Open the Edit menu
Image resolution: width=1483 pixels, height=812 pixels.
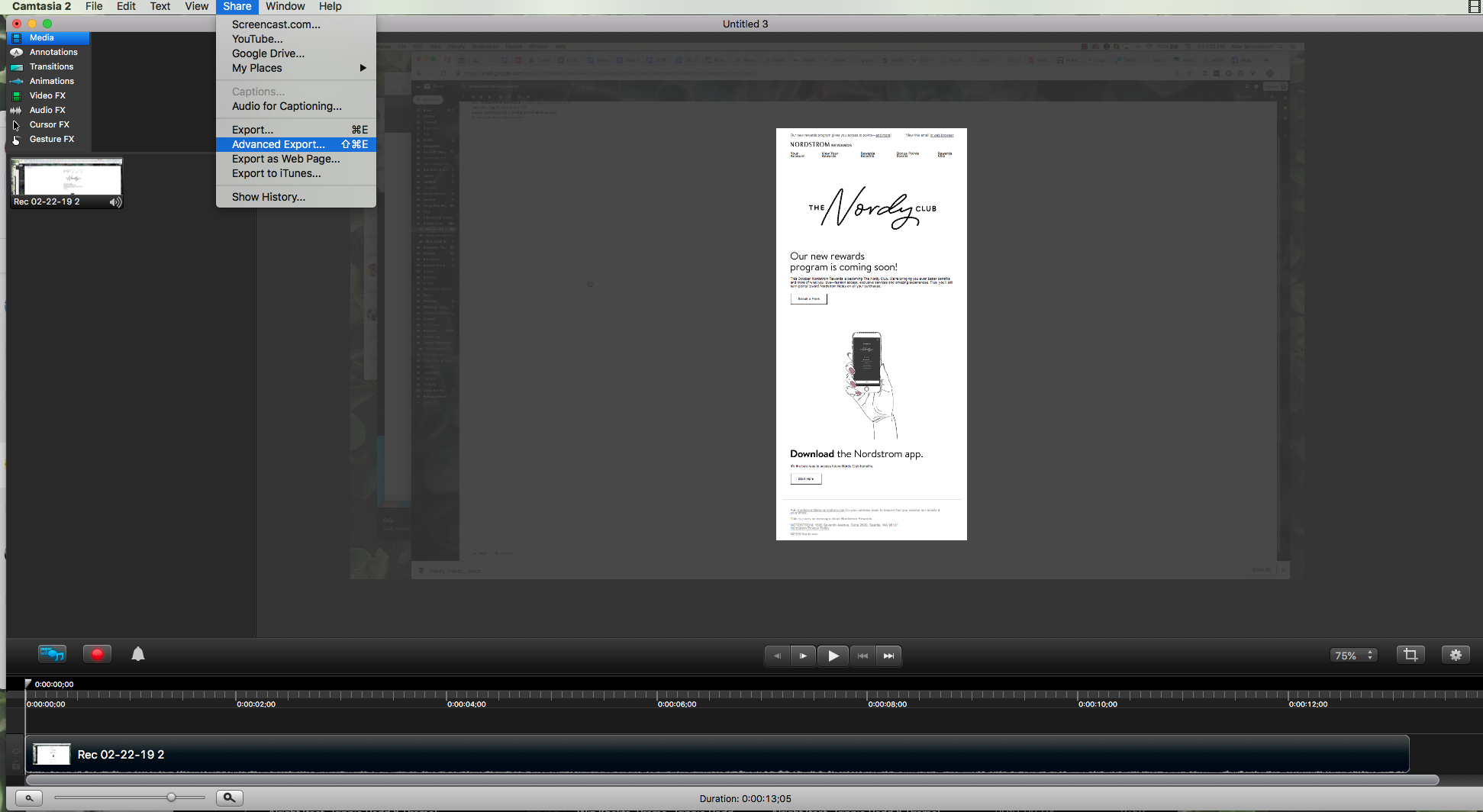(x=126, y=6)
